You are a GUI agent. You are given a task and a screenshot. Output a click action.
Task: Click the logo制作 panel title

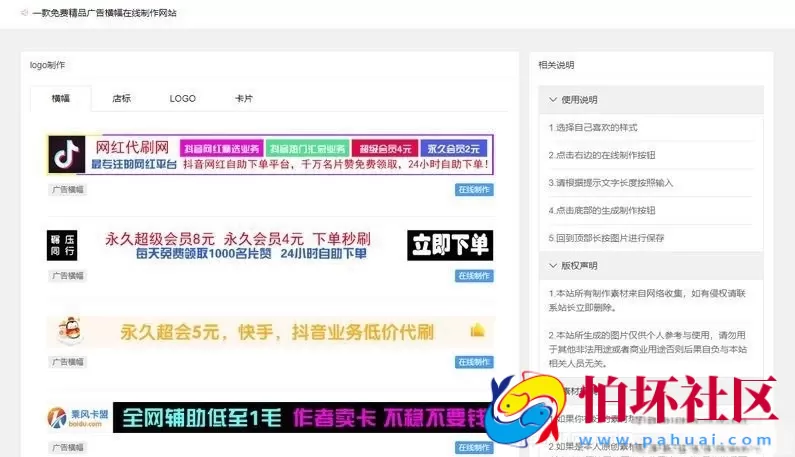point(47,65)
